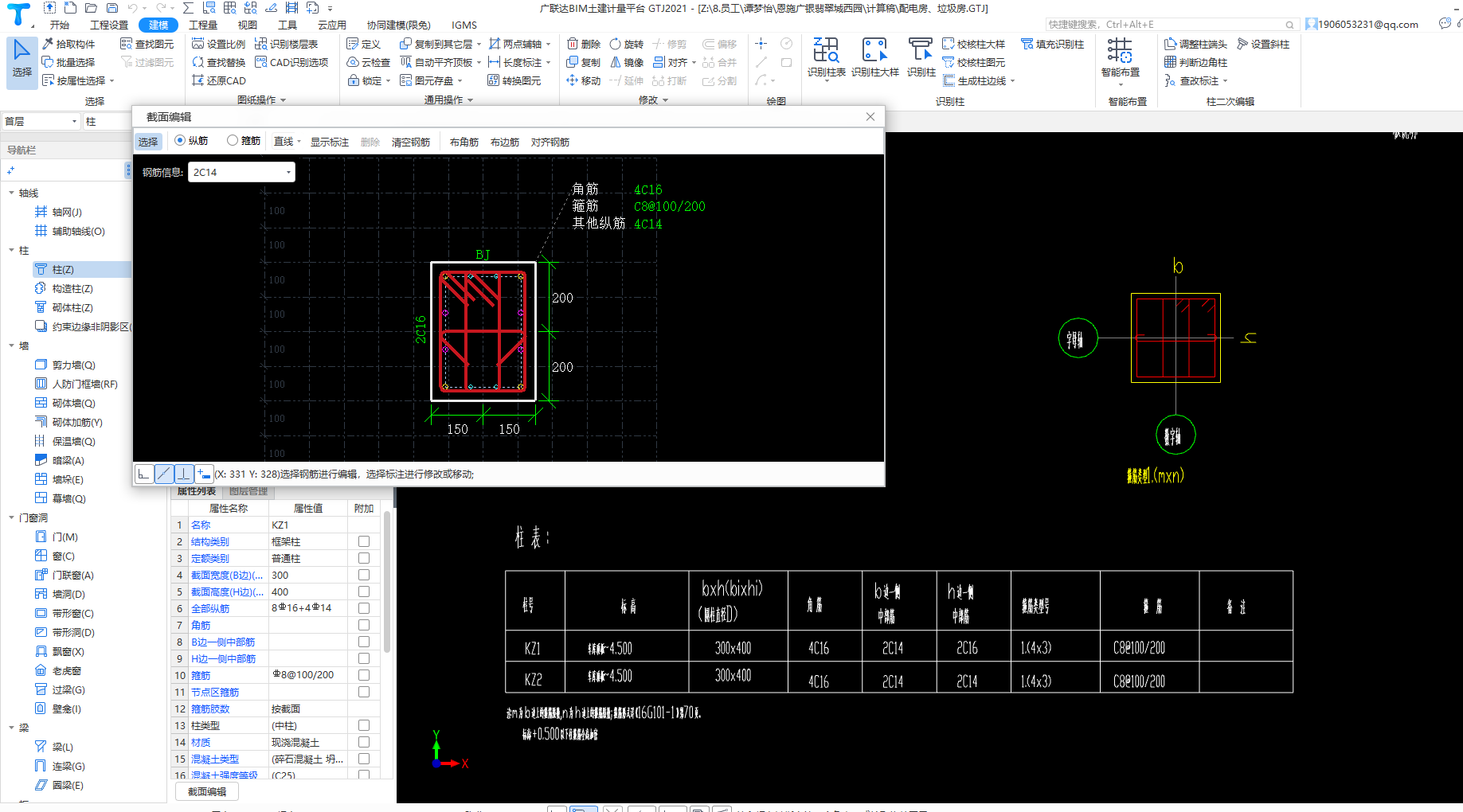Open the 钢筋信息 2C14 dropdown
Viewport: 1463px width, 812px height.
click(241, 172)
